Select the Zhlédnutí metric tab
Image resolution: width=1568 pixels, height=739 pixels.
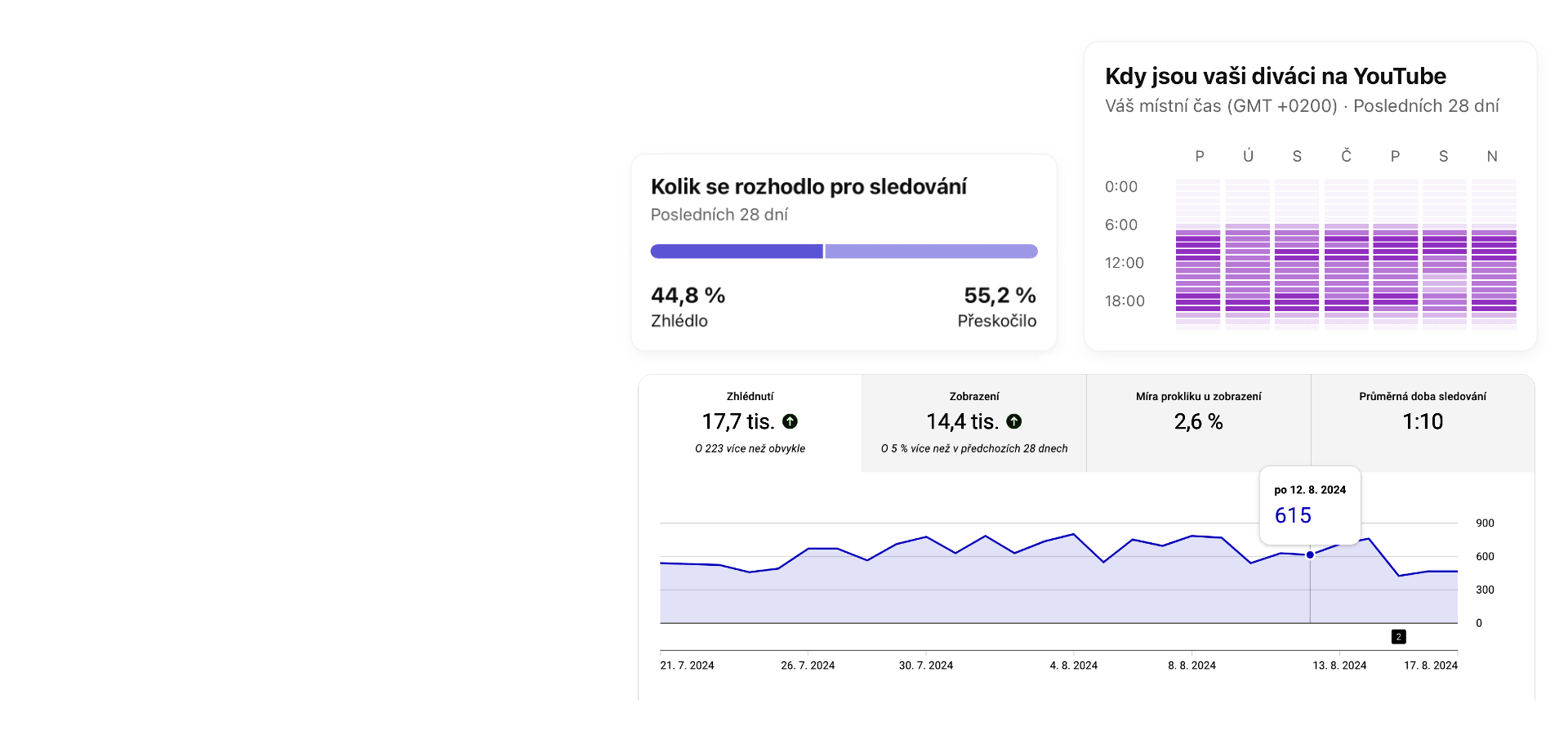coord(750,423)
